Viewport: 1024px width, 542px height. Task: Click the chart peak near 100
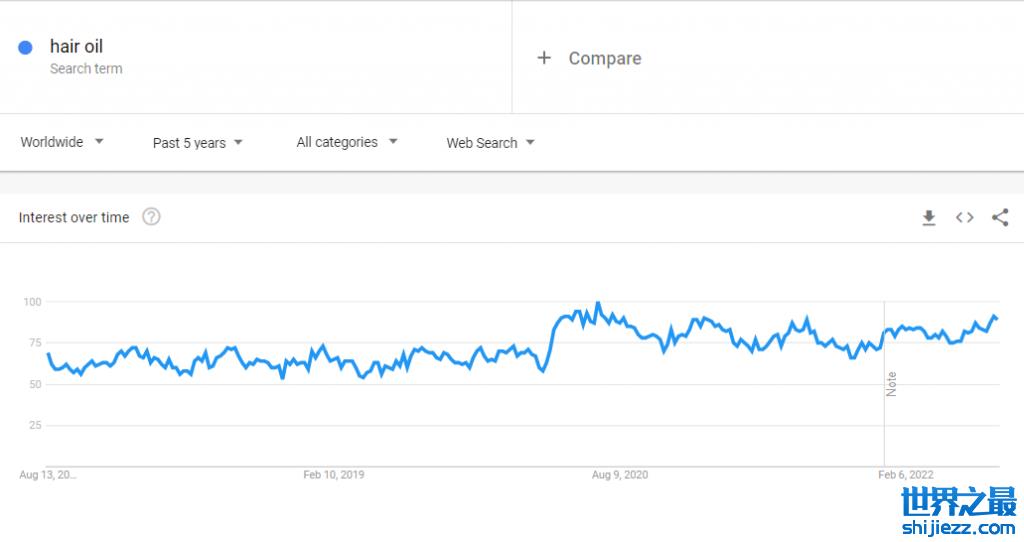(x=598, y=303)
